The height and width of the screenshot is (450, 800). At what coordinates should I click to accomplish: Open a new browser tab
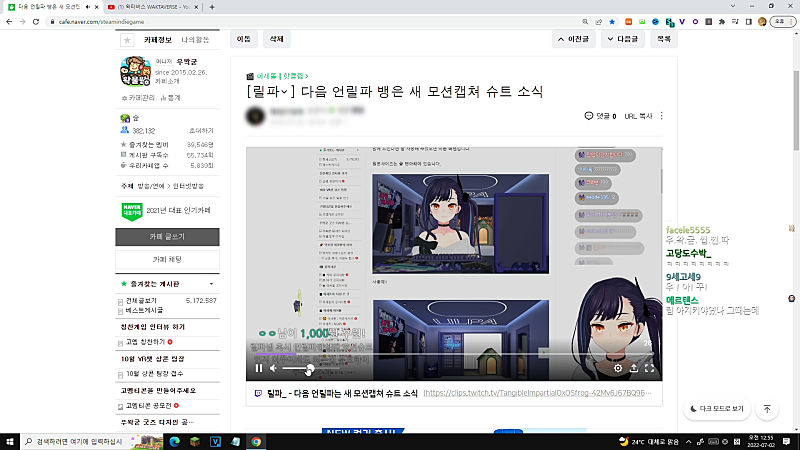click(x=212, y=7)
